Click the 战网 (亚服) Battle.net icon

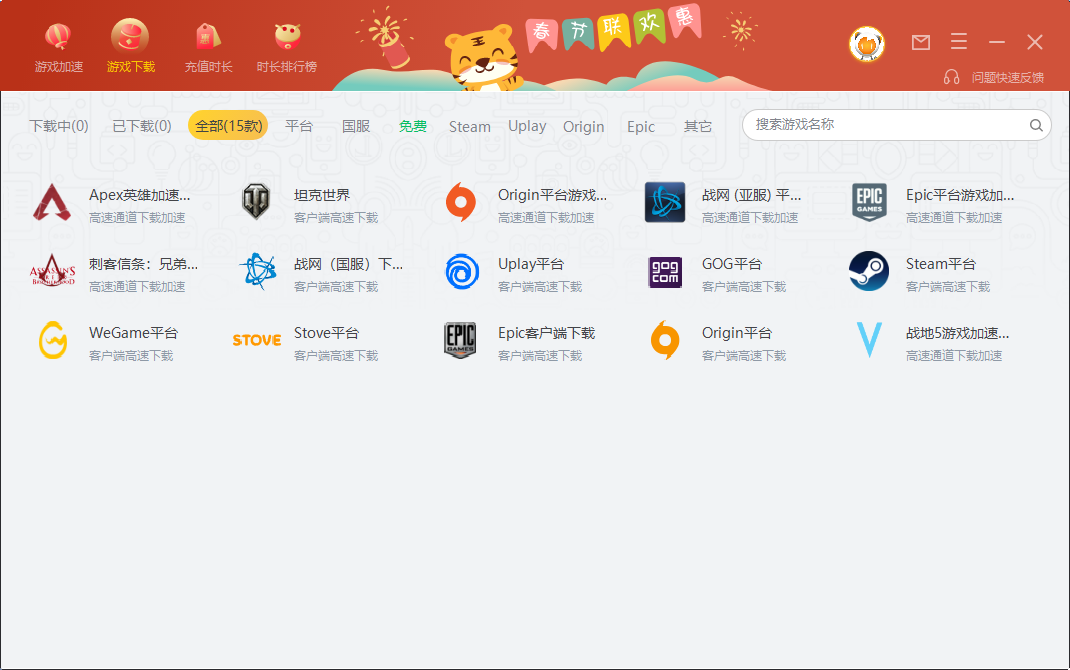click(665, 202)
